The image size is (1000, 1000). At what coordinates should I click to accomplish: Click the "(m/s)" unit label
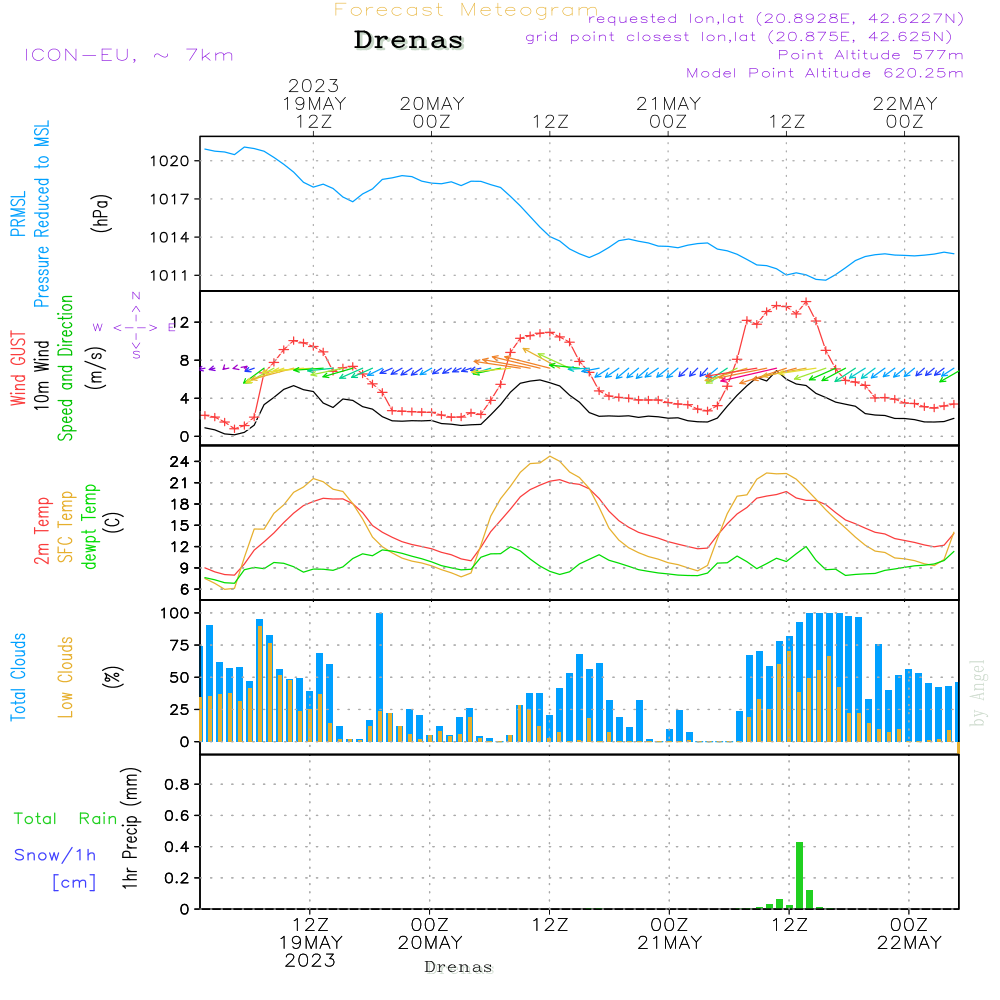[96, 368]
